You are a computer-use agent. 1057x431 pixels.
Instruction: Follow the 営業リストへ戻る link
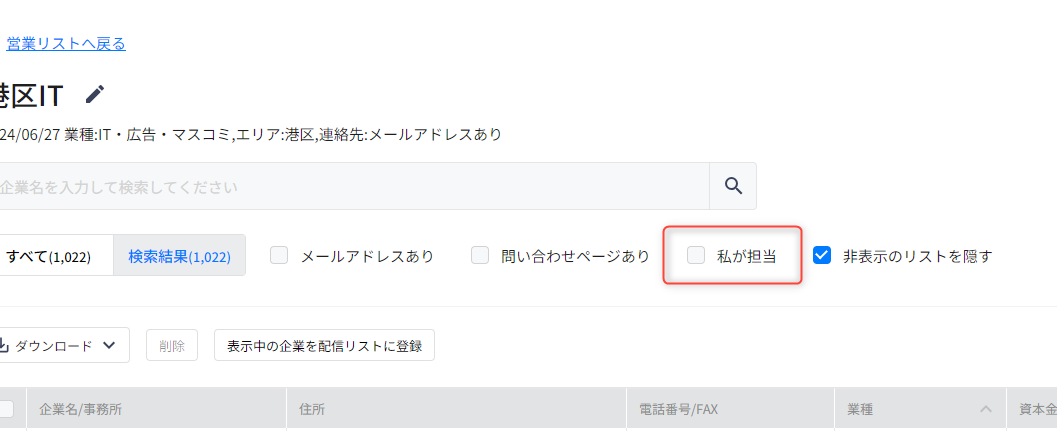pyautogui.click(x=66, y=44)
